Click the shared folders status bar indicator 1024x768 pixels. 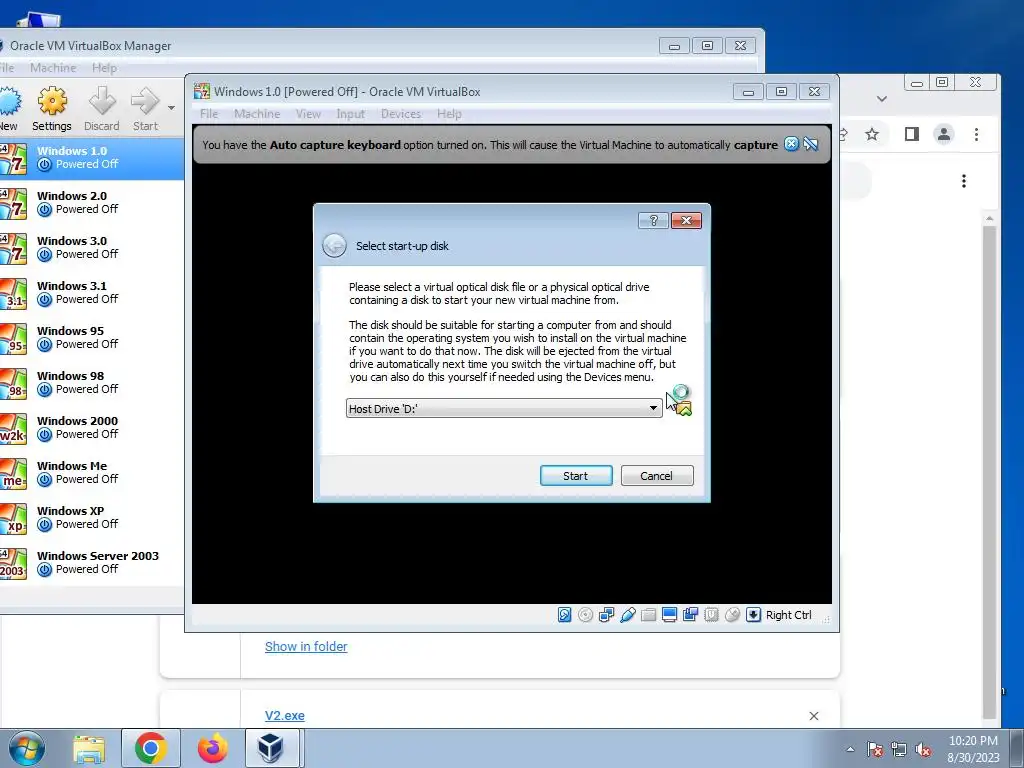pyautogui.click(x=648, y=615)
